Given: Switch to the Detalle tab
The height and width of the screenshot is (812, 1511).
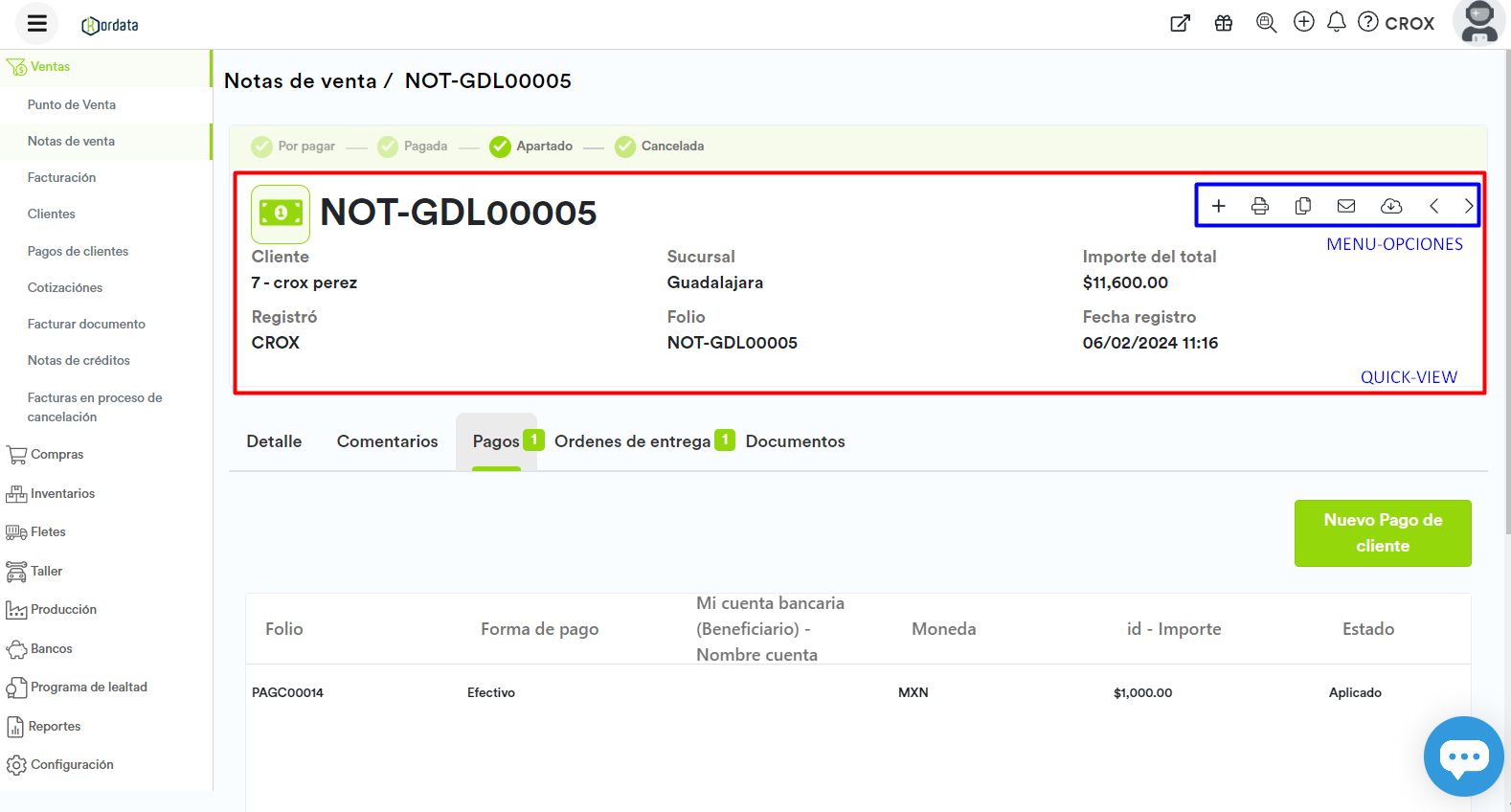Looking at the screenshot, I should [274, 441].
